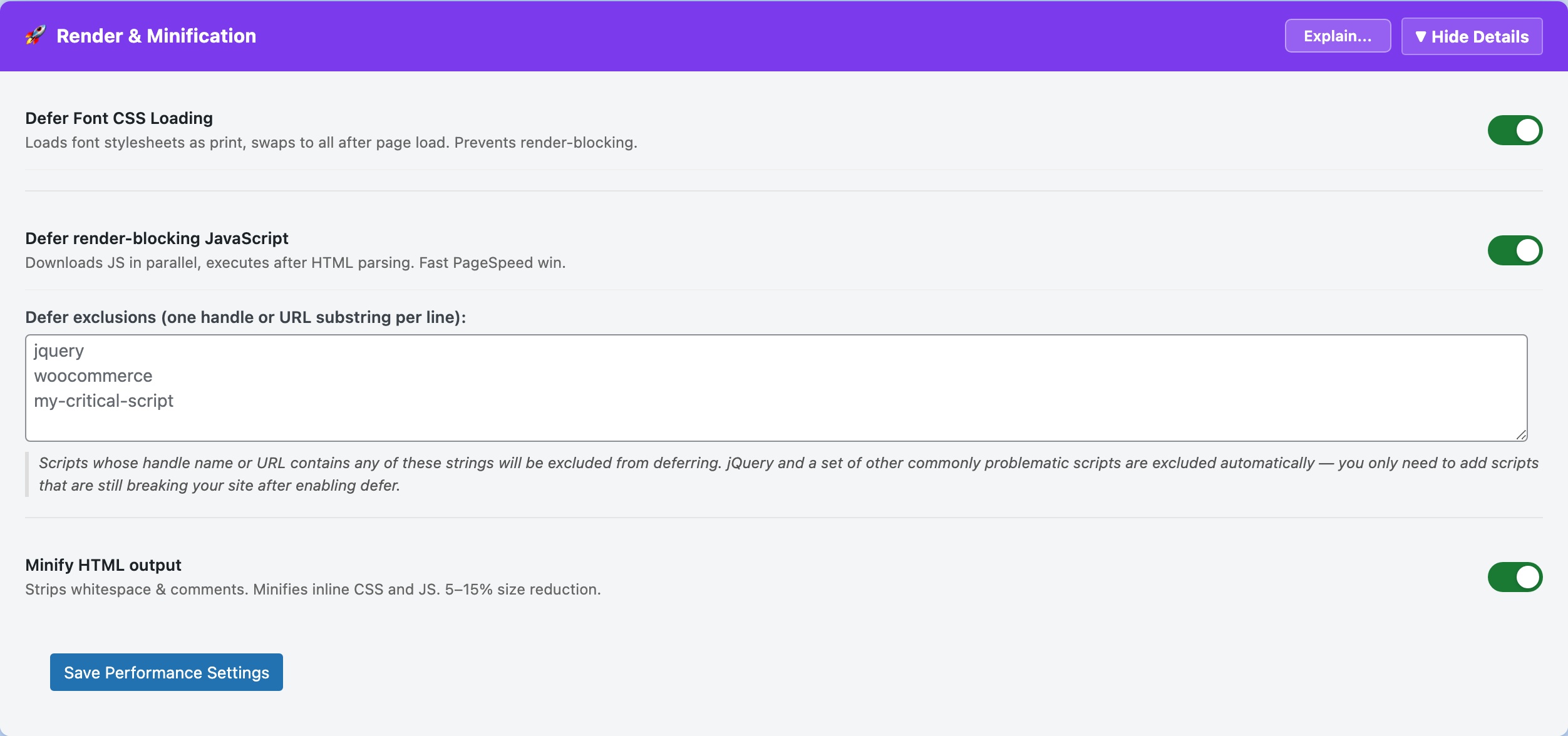
Task: Toggle Minify HTML output off
Action: pyautogui.click(x=1516, y=576)
